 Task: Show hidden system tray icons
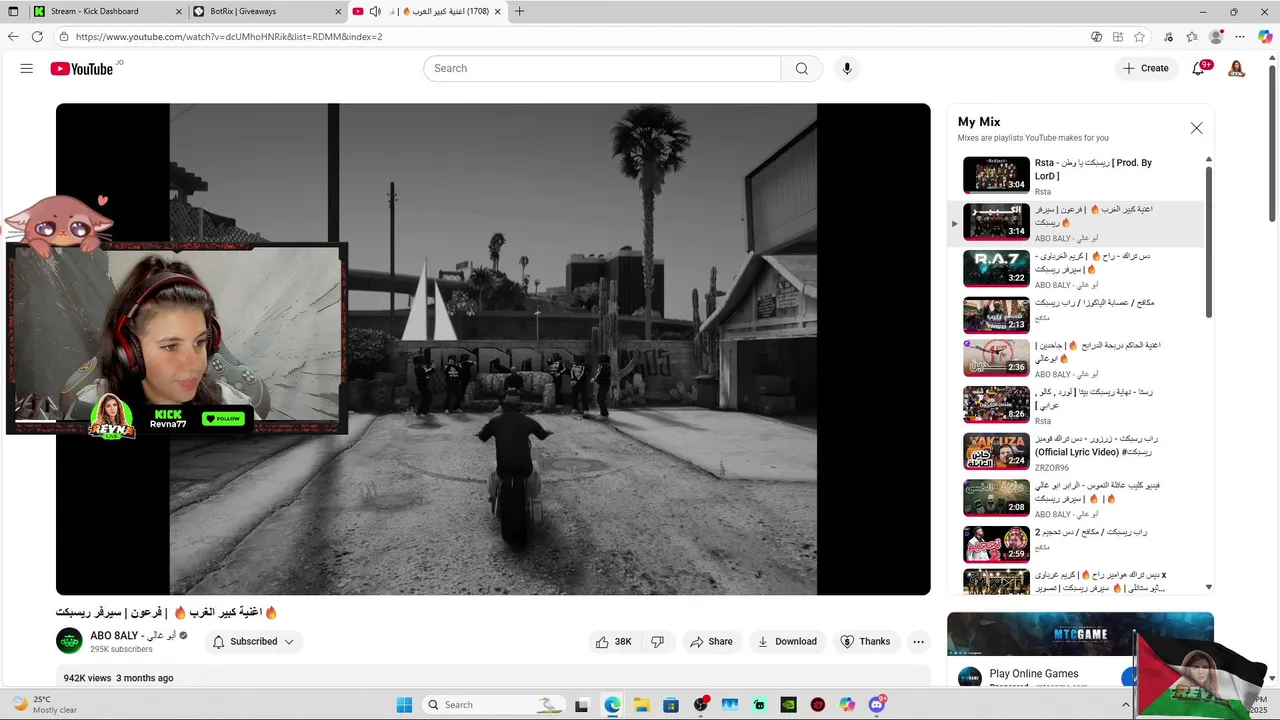(1126, 705)
